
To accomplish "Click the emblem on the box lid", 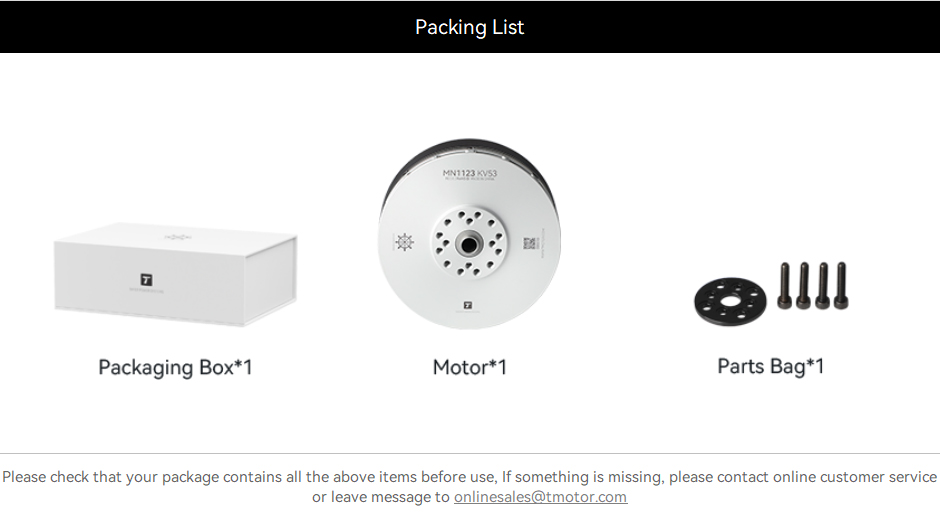I will coord(178,237).
